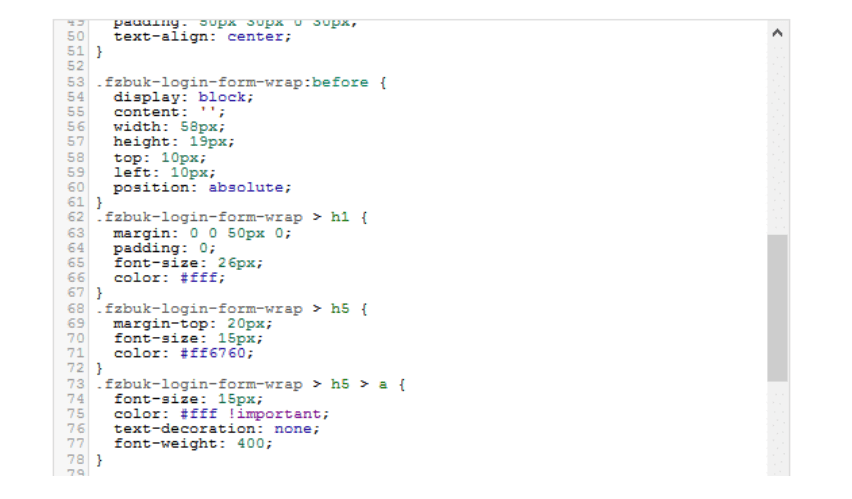Click the 'position: absolute;' declaration
The image size is (852, 499).
pos(203,188)
